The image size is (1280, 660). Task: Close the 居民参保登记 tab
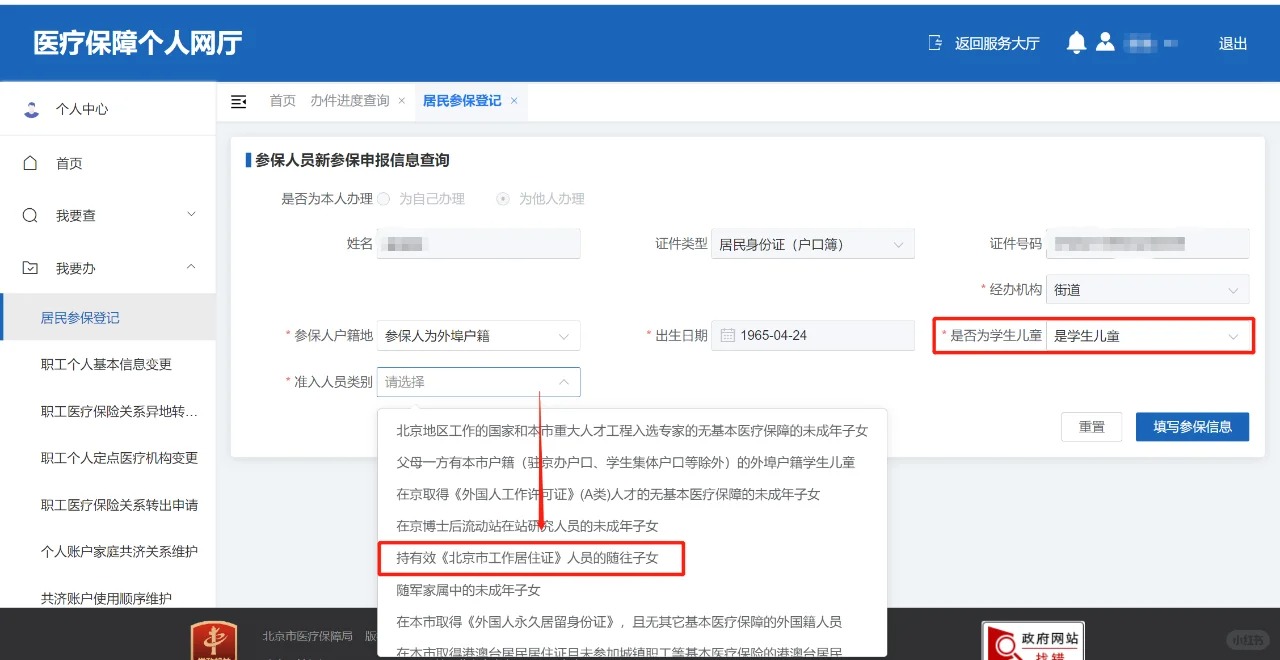(514, 101)
